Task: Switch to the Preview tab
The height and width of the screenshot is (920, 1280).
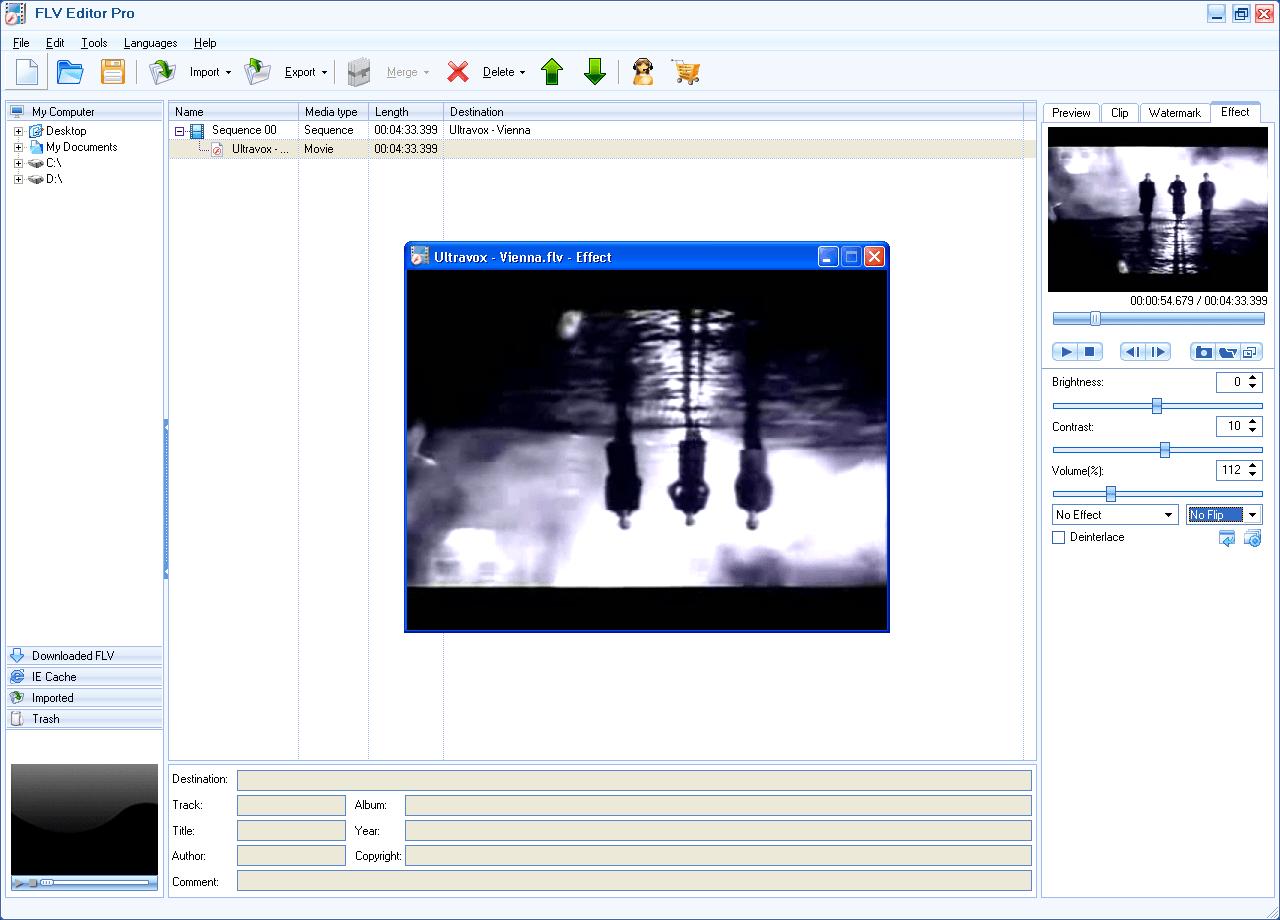Action: [1071, 113]
